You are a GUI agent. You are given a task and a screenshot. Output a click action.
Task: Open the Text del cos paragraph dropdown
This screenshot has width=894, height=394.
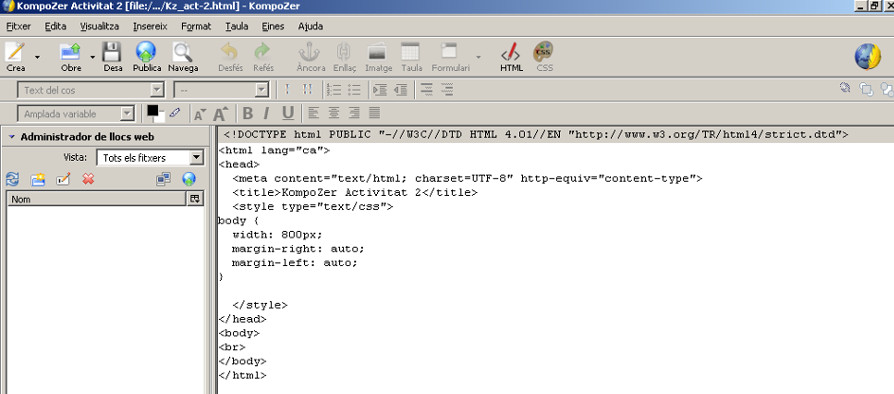pos(91,90)
